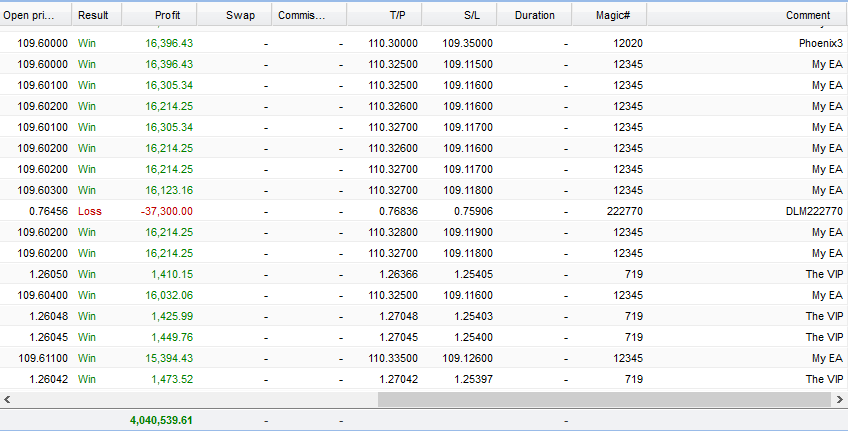Select open price 109.60300
This screenshot has height=431, width=848.
pyautogui.click(x=43, y=190)
